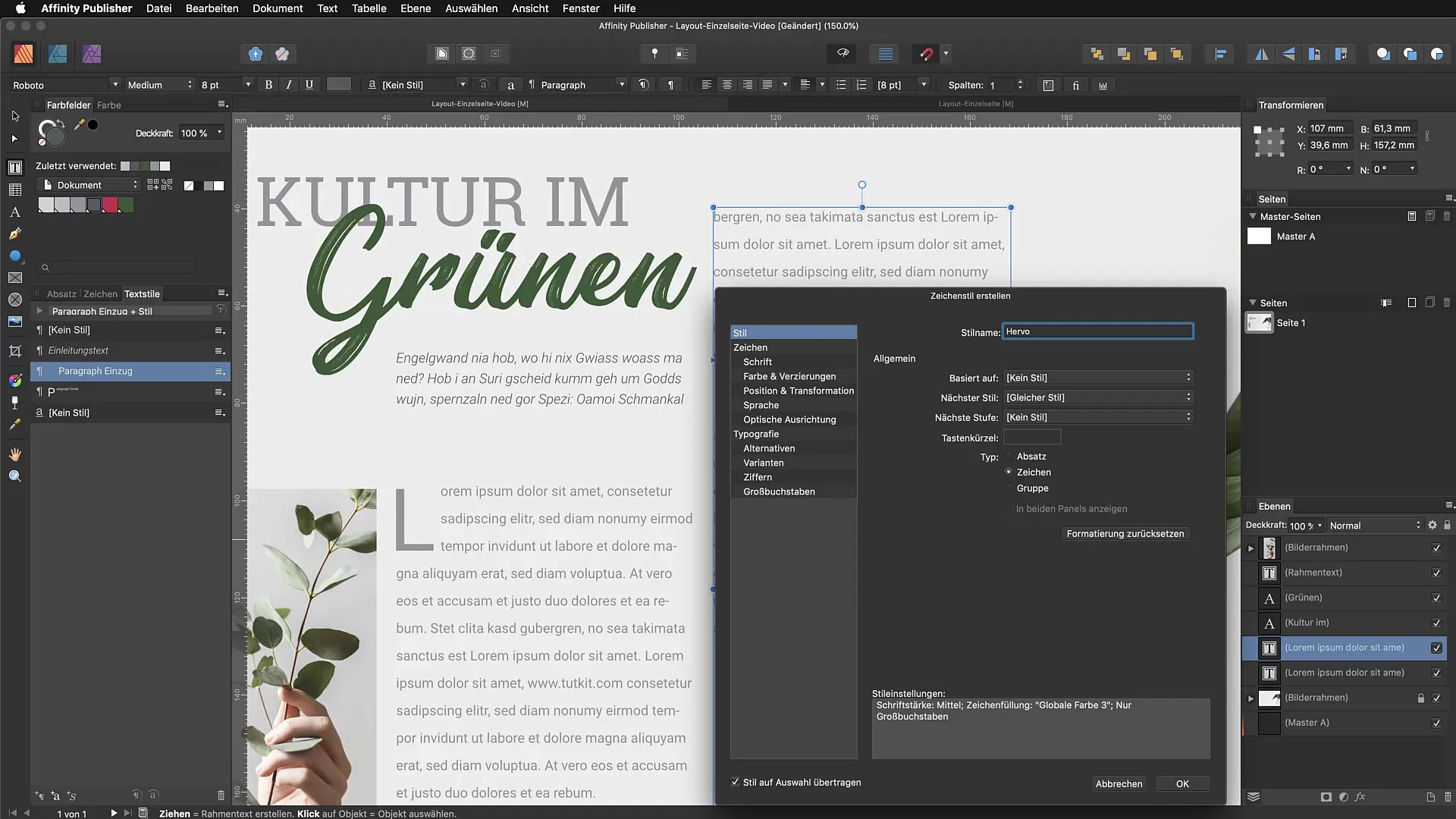
Task: Toggle bold formatting
Action: (x=268, y=85)
